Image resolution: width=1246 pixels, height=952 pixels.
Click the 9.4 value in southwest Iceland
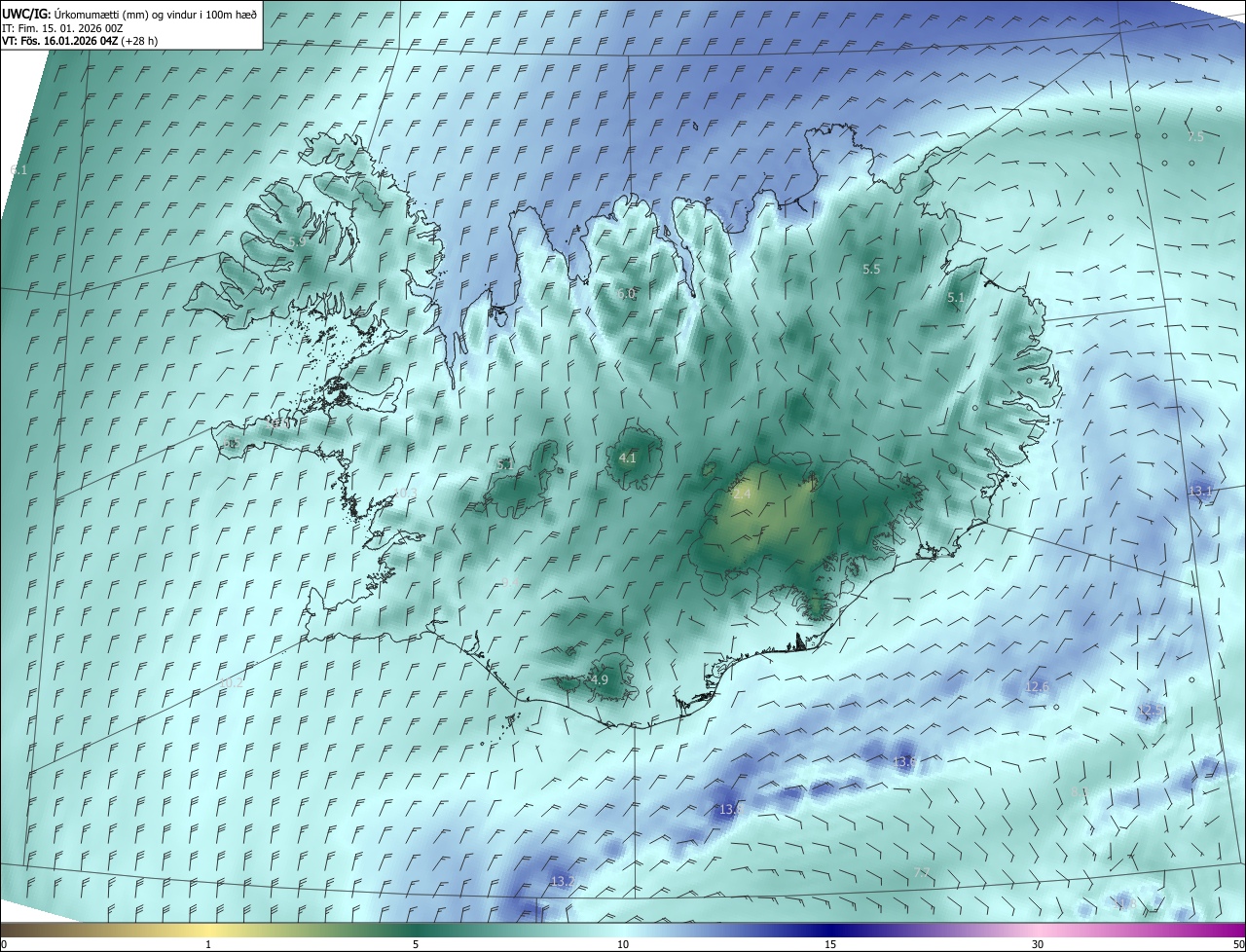coord(510,582)
